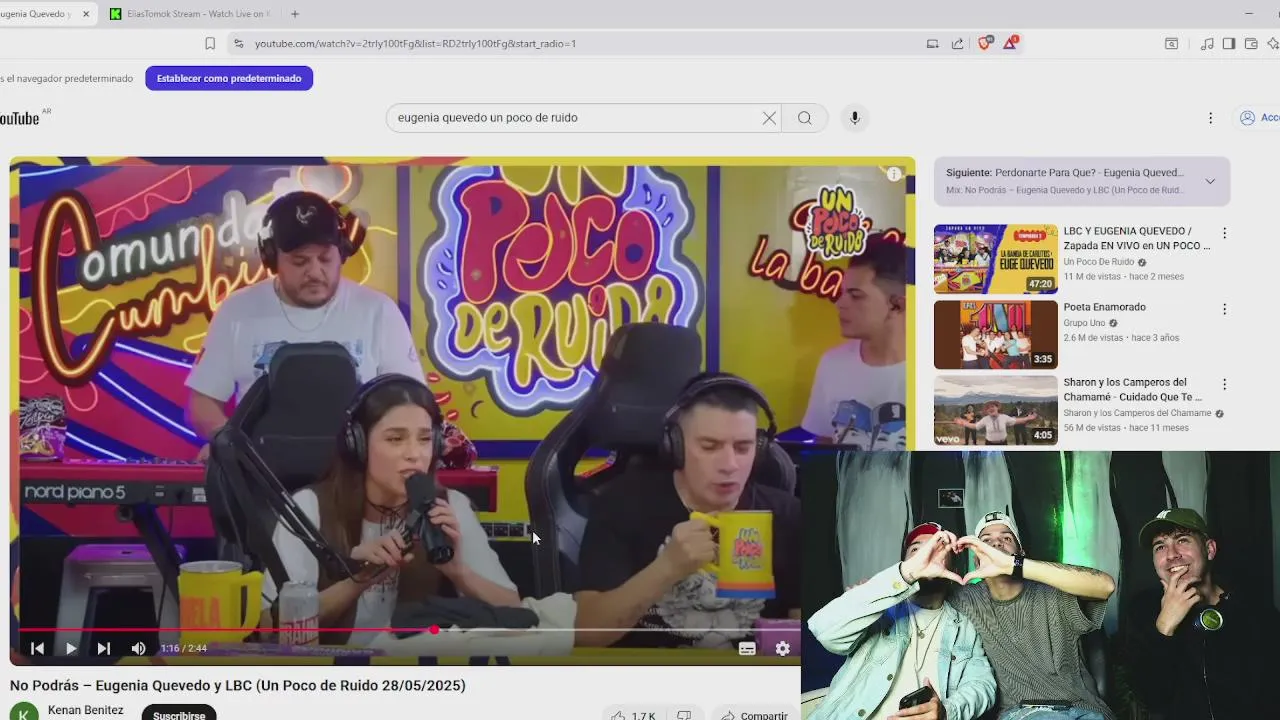Click the Suscribirse button
The height and width of the screenshot is (720, 1280).
click(179, 714)
